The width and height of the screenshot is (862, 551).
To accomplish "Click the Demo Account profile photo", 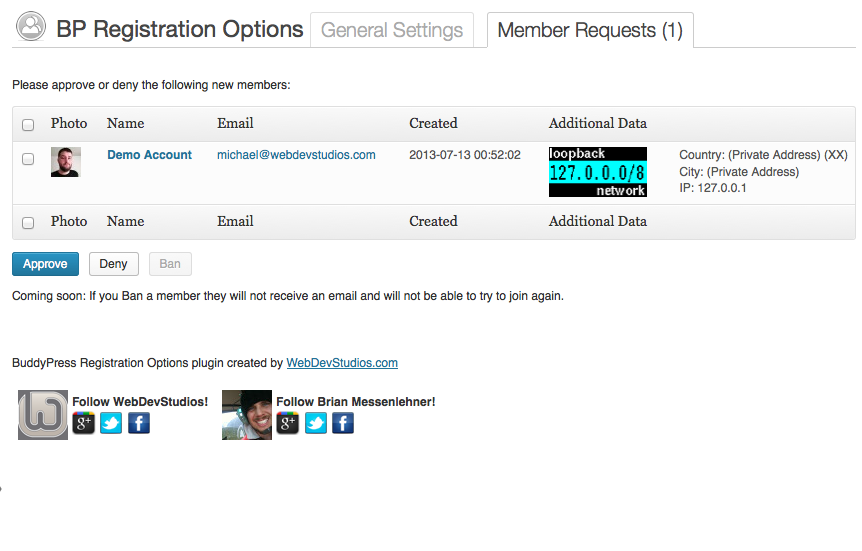I will tap(66, 162).
